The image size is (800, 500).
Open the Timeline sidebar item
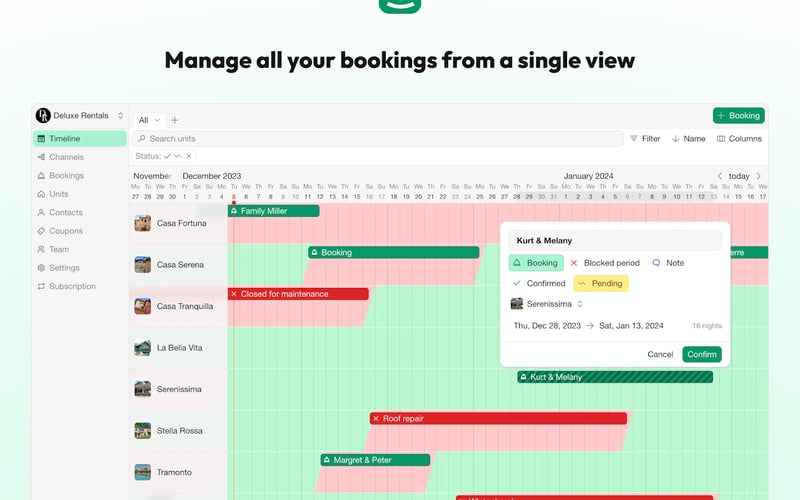coord(80,139)
